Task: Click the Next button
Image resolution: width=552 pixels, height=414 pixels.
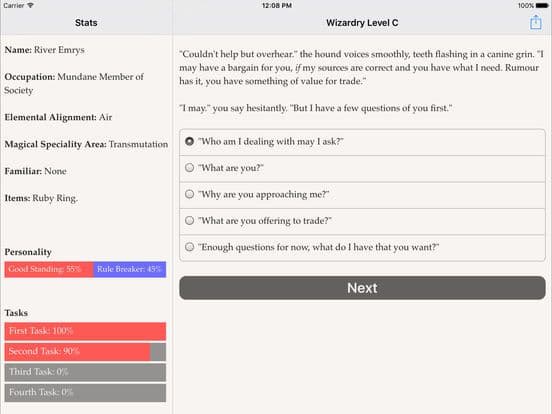Action: [x=362, y=288]
